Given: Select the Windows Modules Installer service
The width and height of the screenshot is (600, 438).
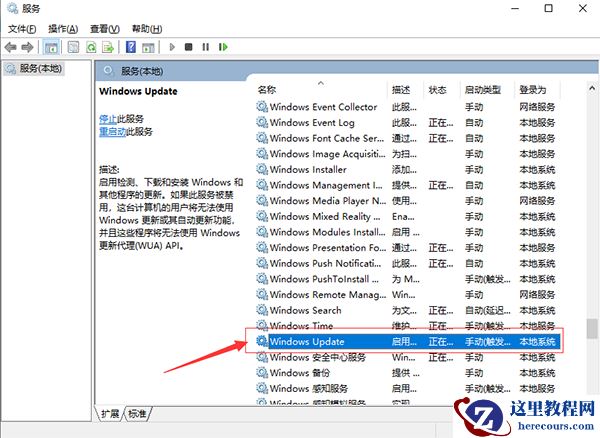Looking at the screenshot, I should click(x=408, y=233).
